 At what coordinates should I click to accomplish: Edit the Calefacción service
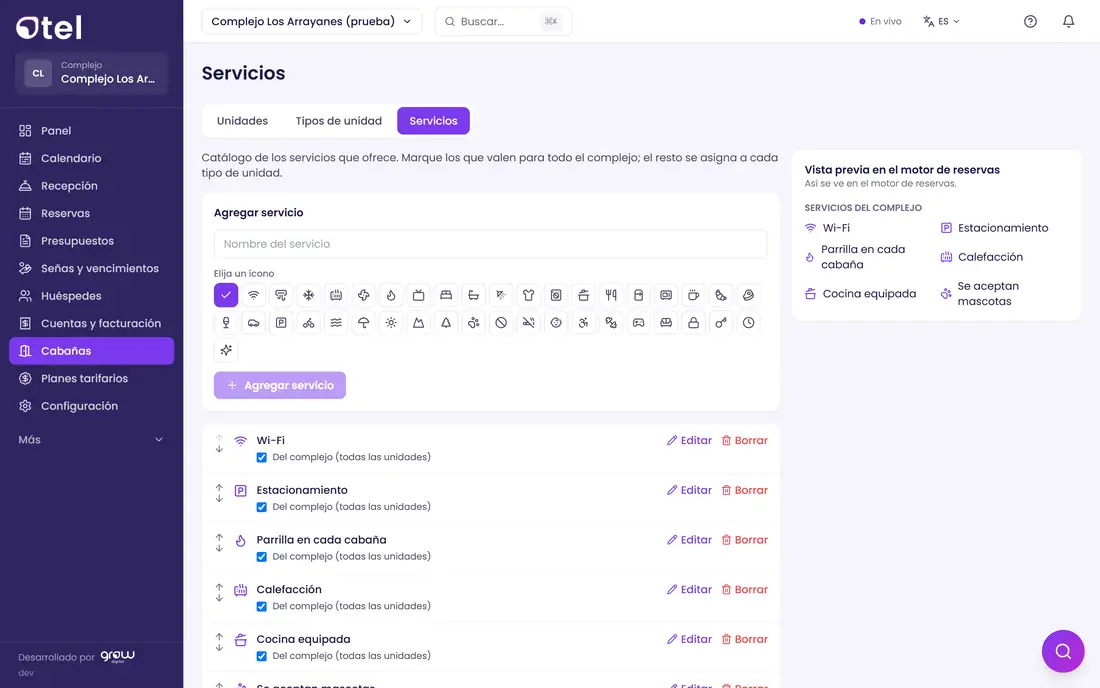tap(689, 590)
